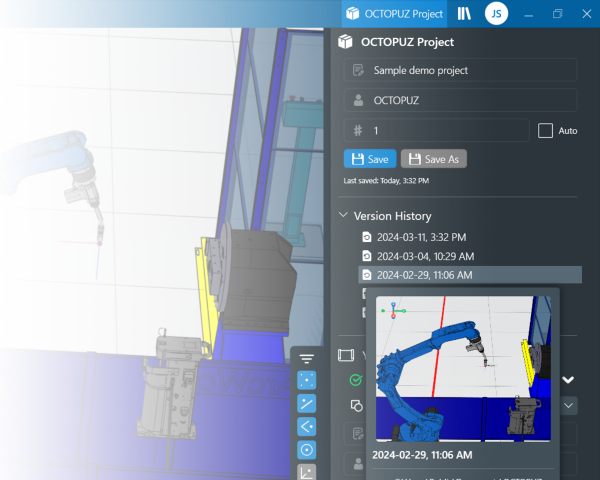Select version 2024-03-11, 3:32 PM
This screenshot has height=480, width=600.
pos(421,237)
